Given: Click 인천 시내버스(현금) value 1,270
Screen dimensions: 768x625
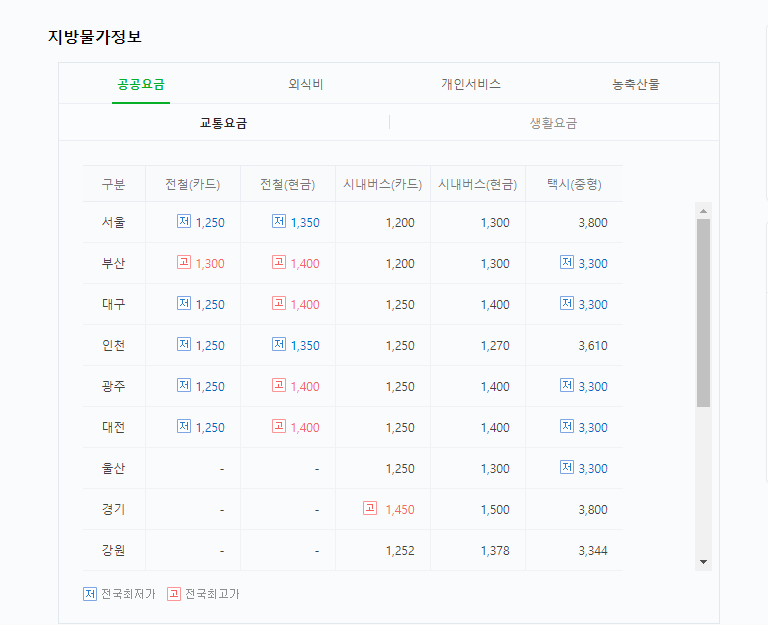Looking at the screenshot, I should click(x=495, y=346).
